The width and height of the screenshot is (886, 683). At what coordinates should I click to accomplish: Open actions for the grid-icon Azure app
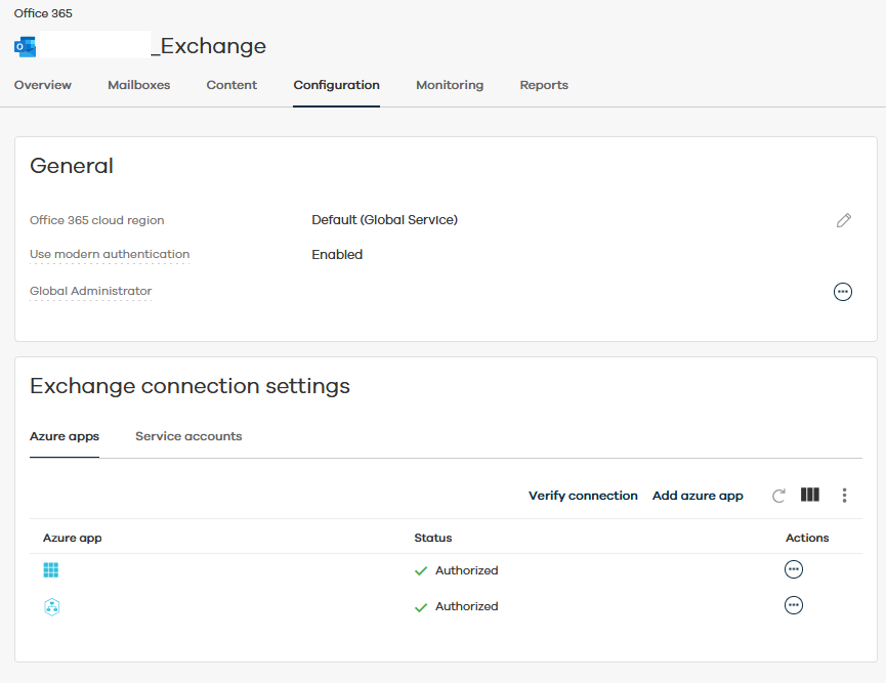[x=793, y=569]
